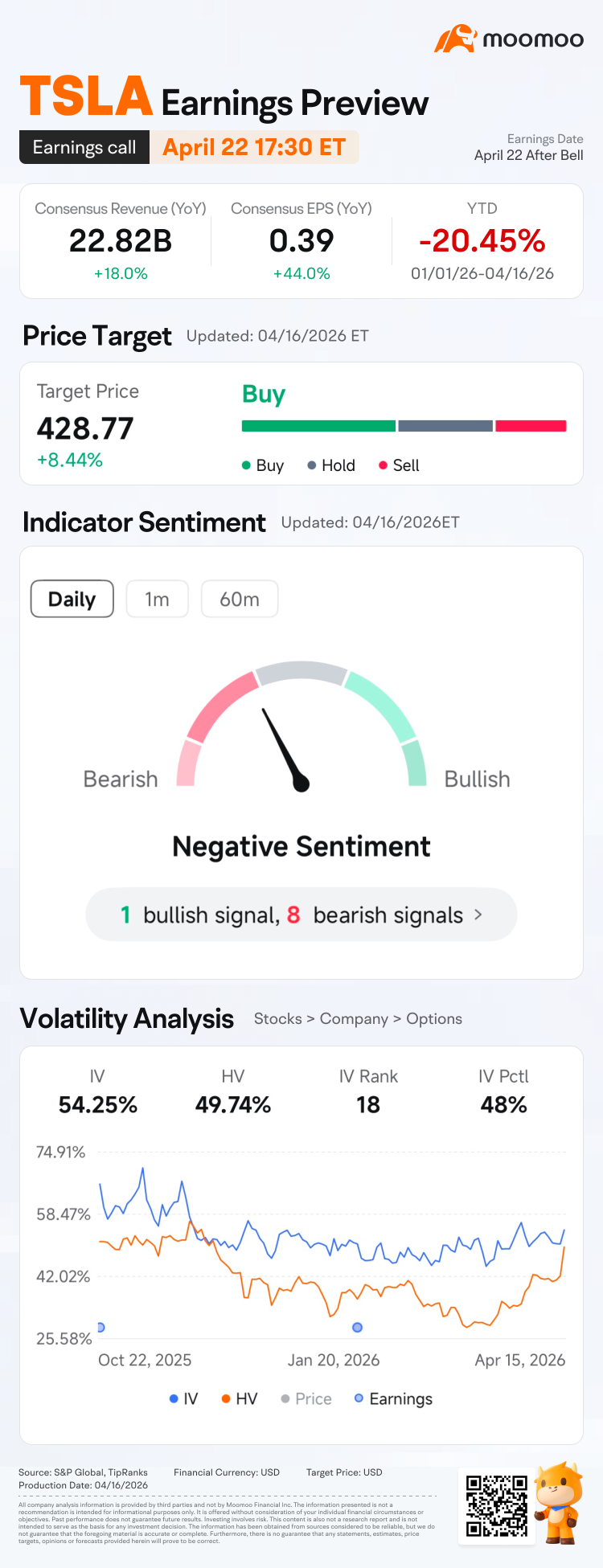Click the moomoo mascot figure
This screenshot has height=1568, width=603.
click(558, 1503)
